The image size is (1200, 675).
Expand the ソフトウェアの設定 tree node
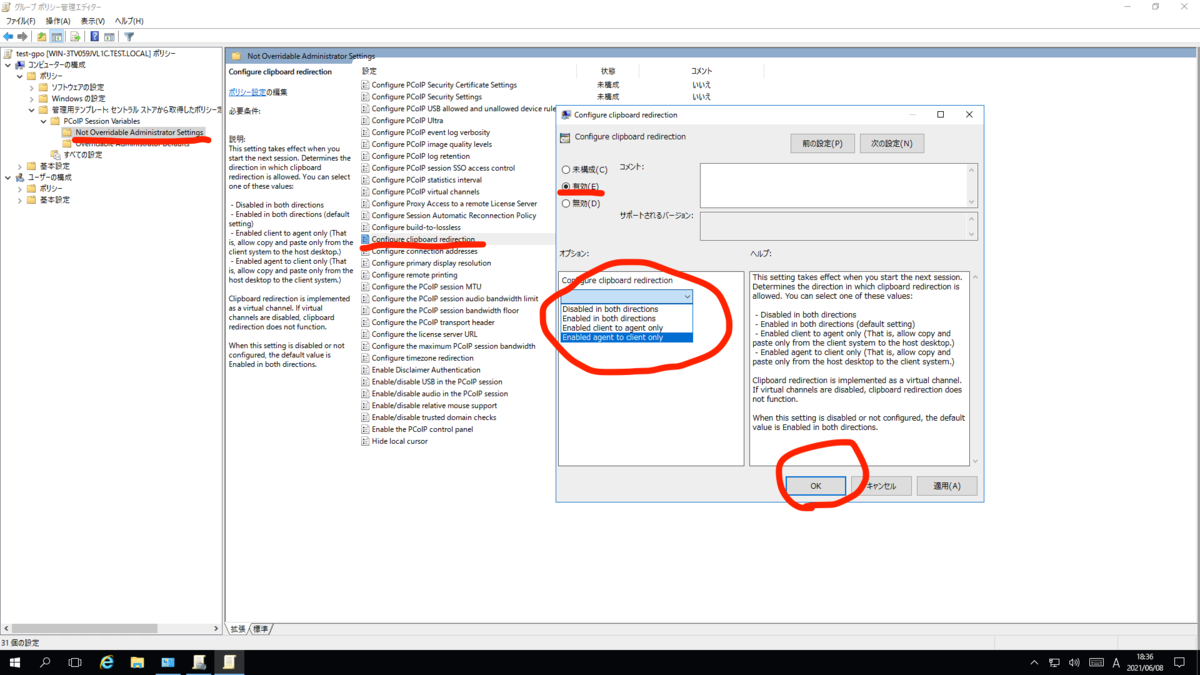click(x=32, y=88)
